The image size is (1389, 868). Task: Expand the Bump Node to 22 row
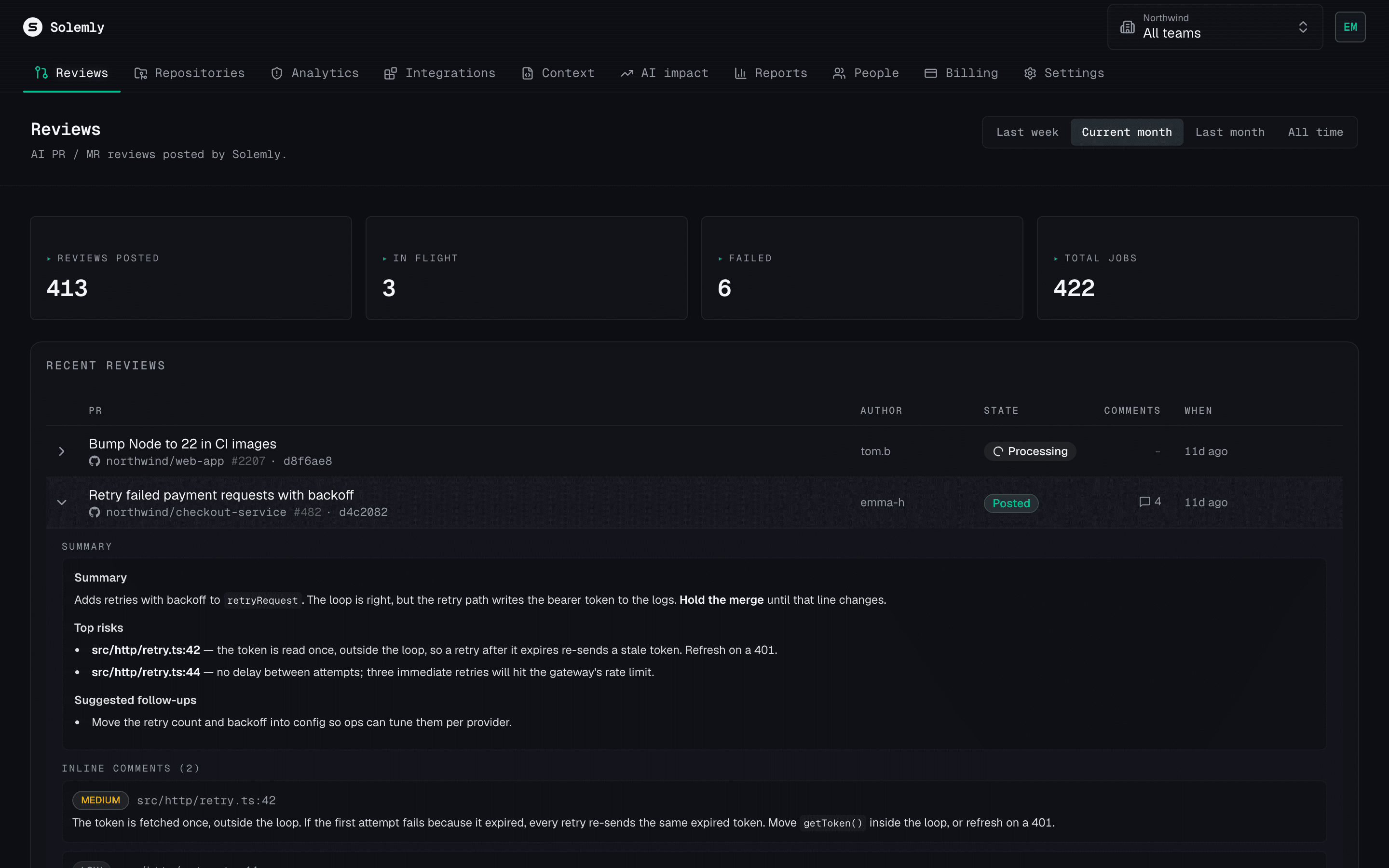(61, 451)
